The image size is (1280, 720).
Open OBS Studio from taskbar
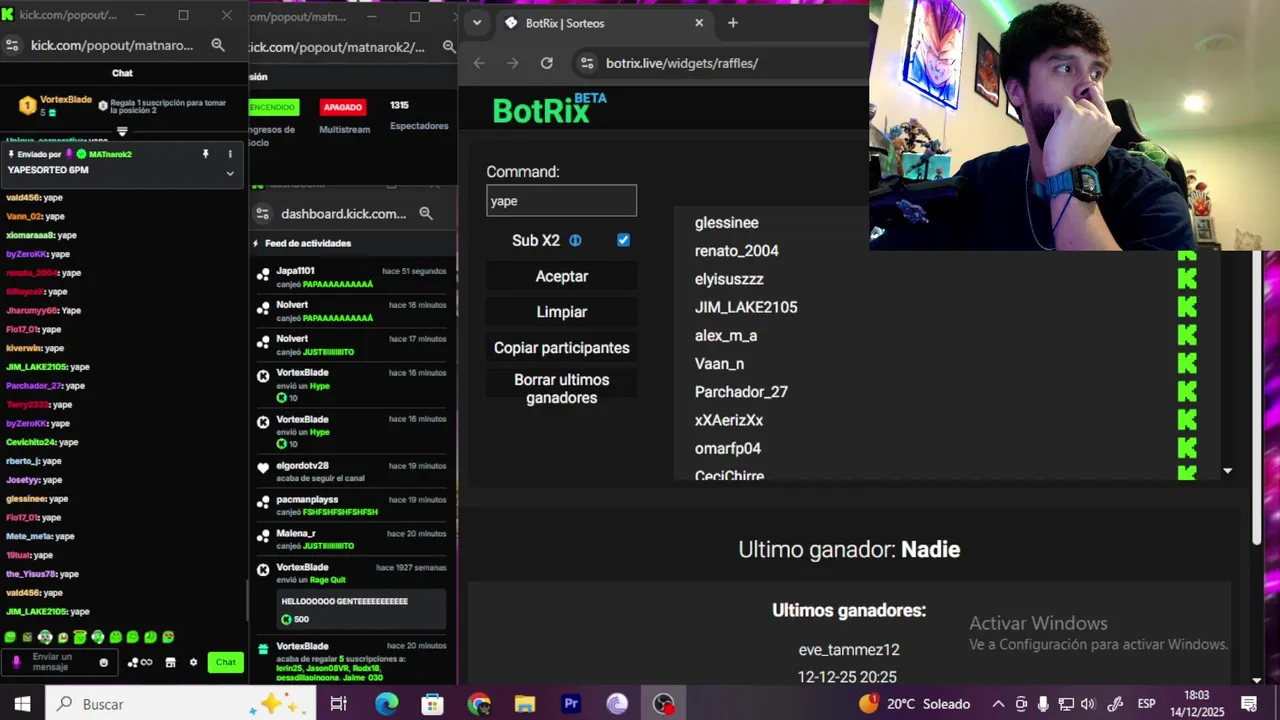click(x=664, y=704)
